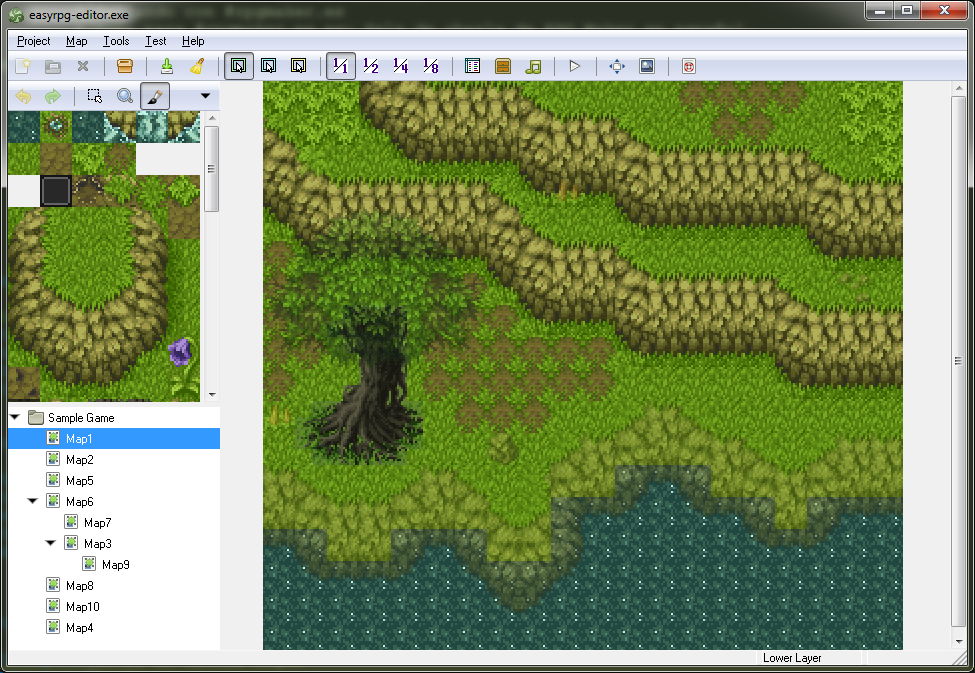This screenshot has width=975, height=673.
Task: Collapse the Map6 tree node
Action: point(32,501)
